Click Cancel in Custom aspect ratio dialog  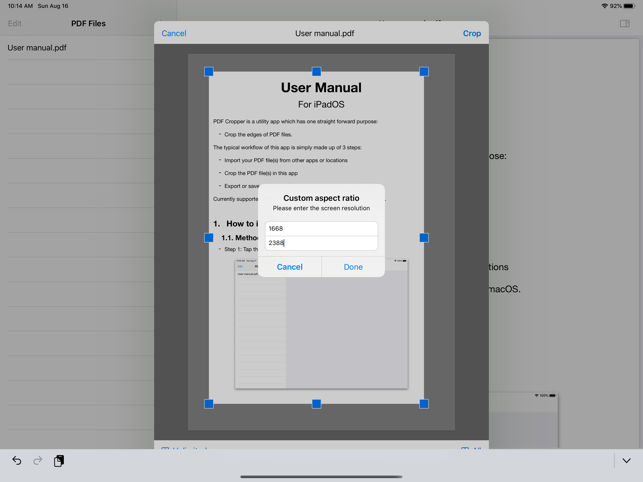(290, 267)
